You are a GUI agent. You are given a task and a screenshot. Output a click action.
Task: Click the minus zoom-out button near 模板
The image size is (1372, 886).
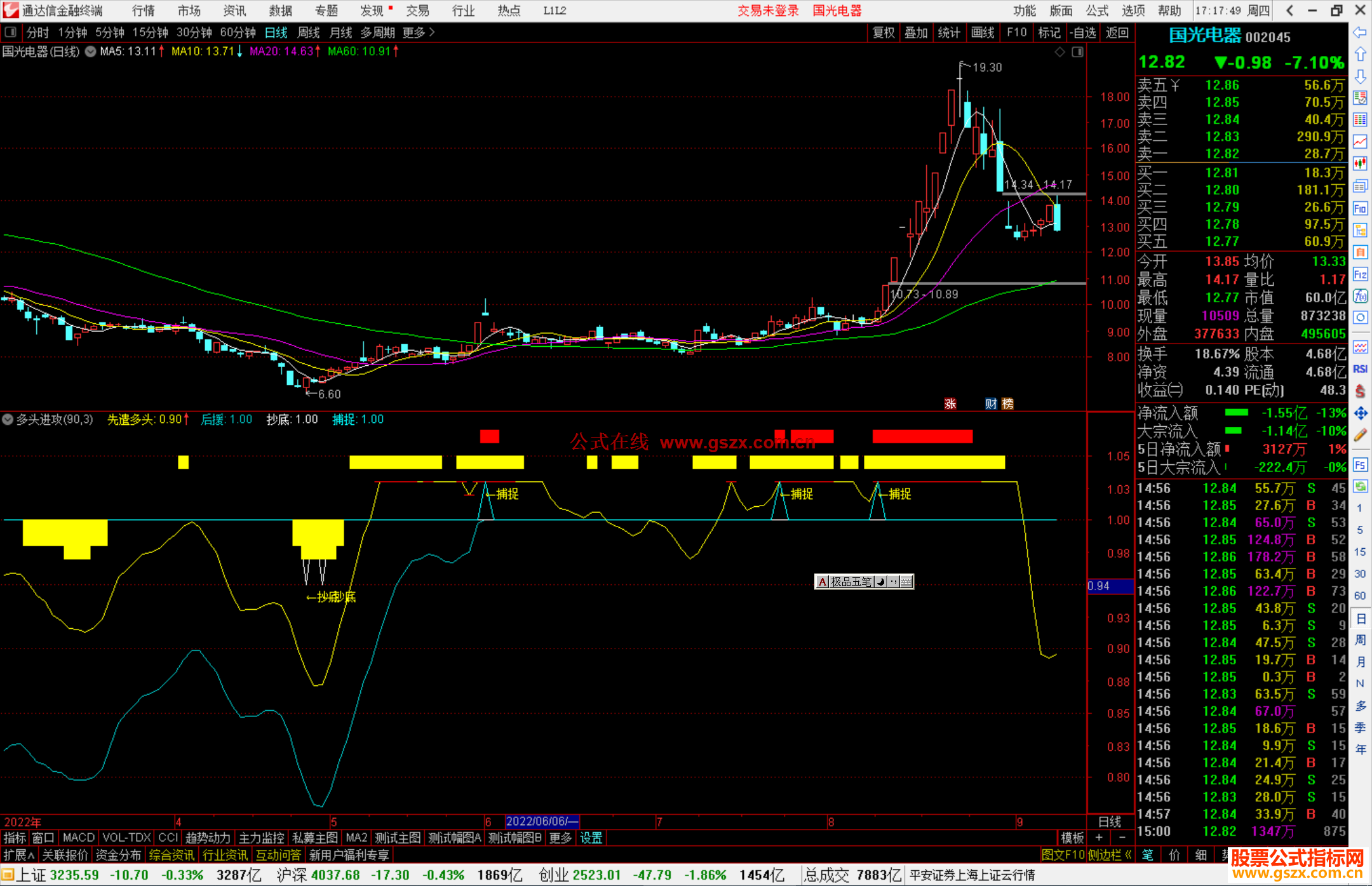pos(1122,838)
